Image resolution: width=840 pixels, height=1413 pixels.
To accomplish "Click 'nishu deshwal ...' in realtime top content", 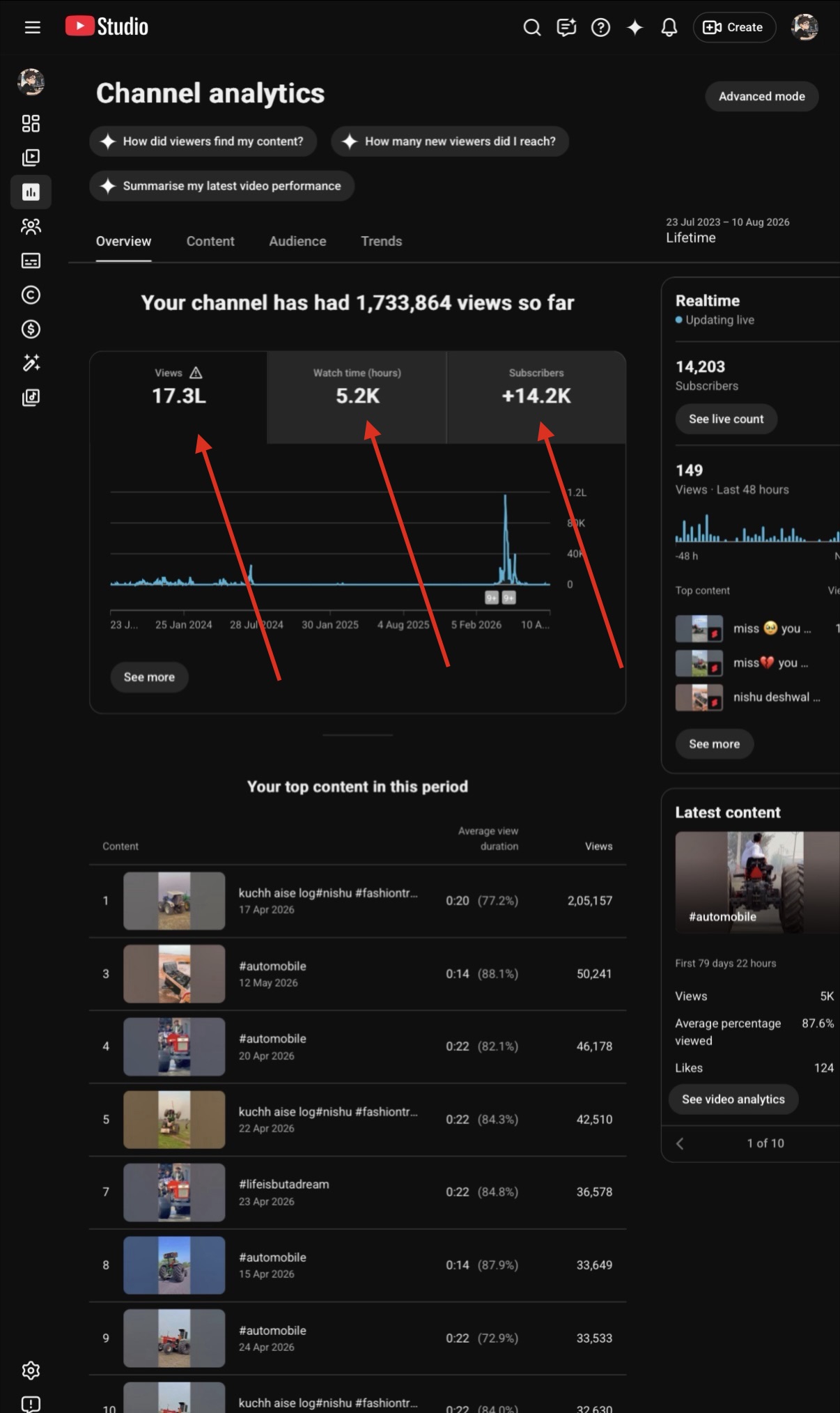I will tap(776, 697).
